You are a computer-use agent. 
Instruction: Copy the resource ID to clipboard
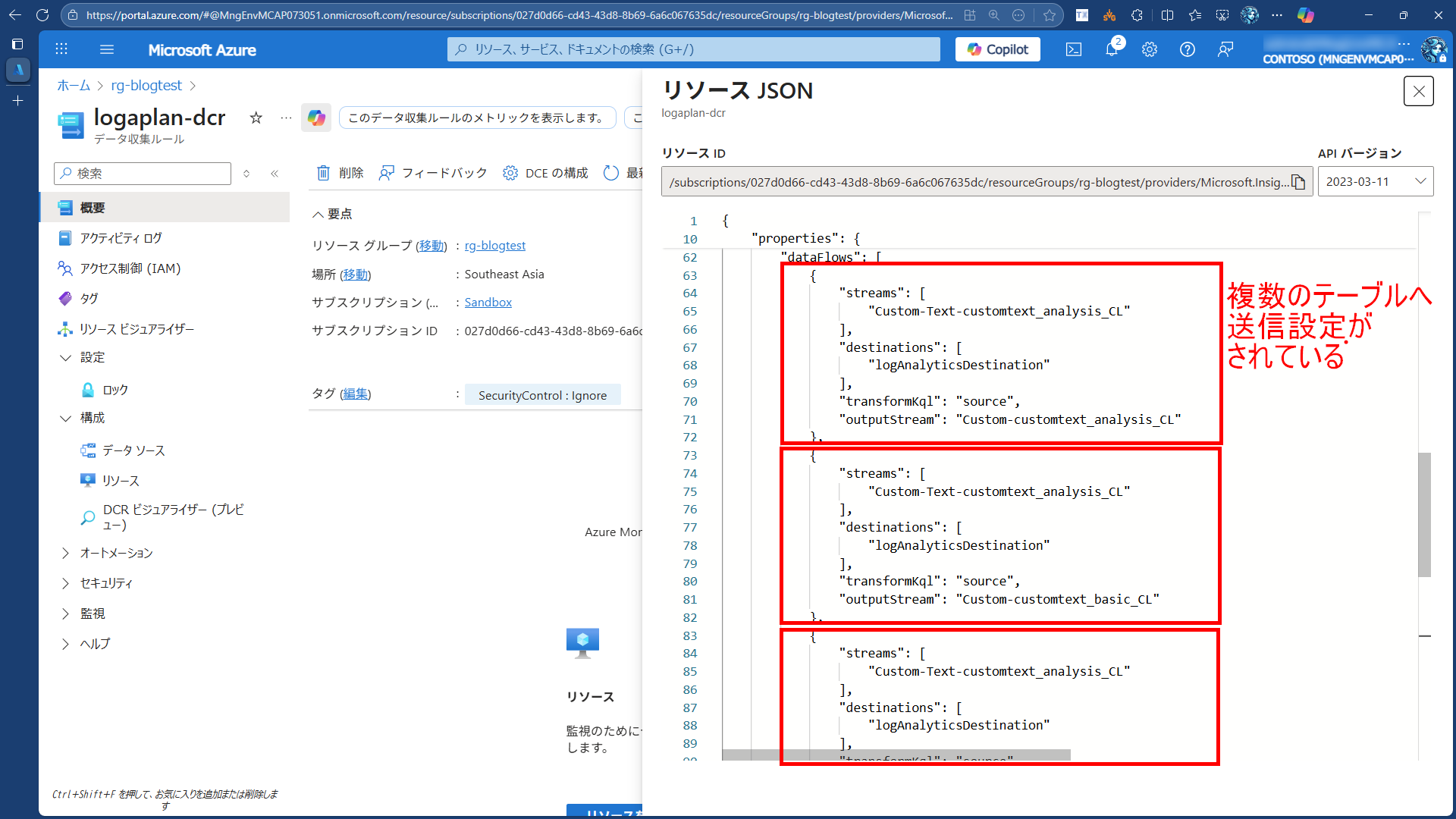[1298, 182]
